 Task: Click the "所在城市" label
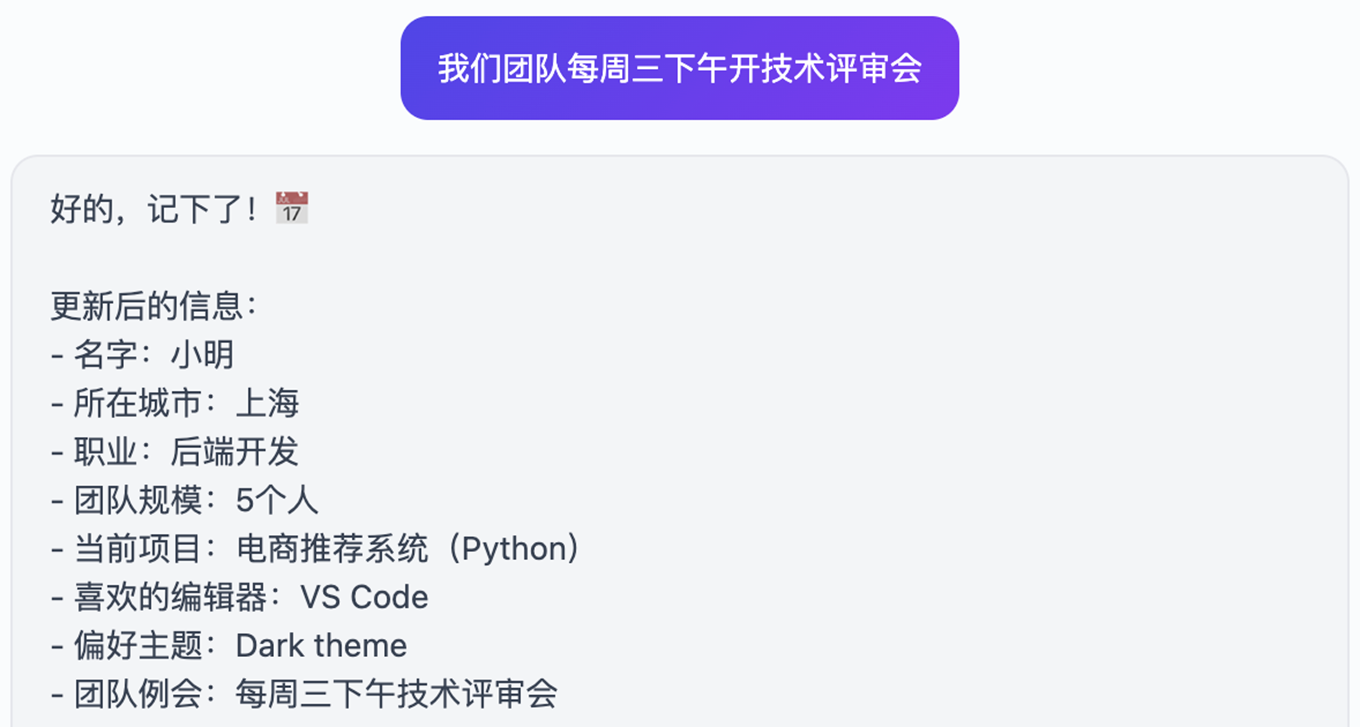[x=138, y=403]
